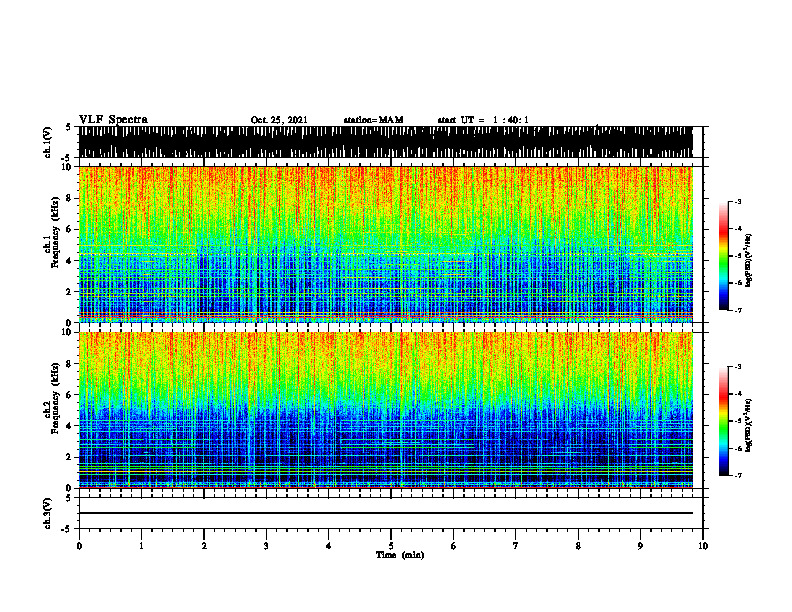Click the "-3" label on ch.1 color bar
This screenshot has height=612, width=792.
pyautogui.click(x=737, y=202)
